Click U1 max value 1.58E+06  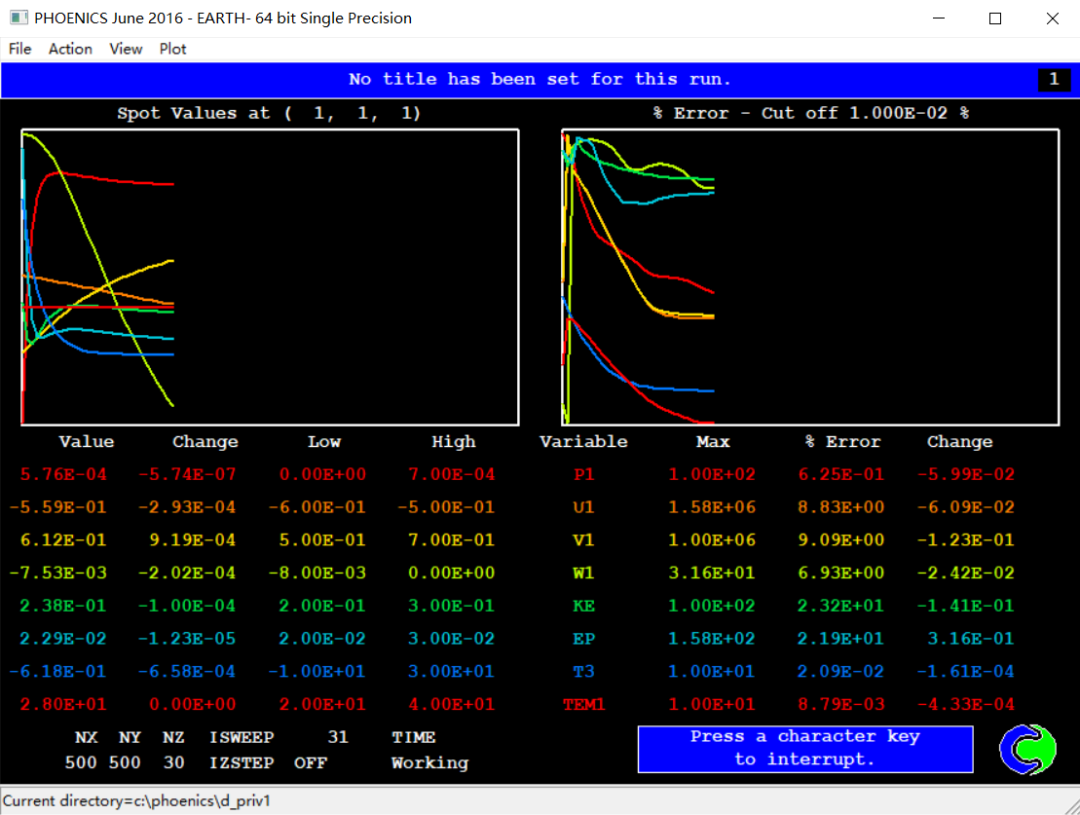(x=712, y=508)
